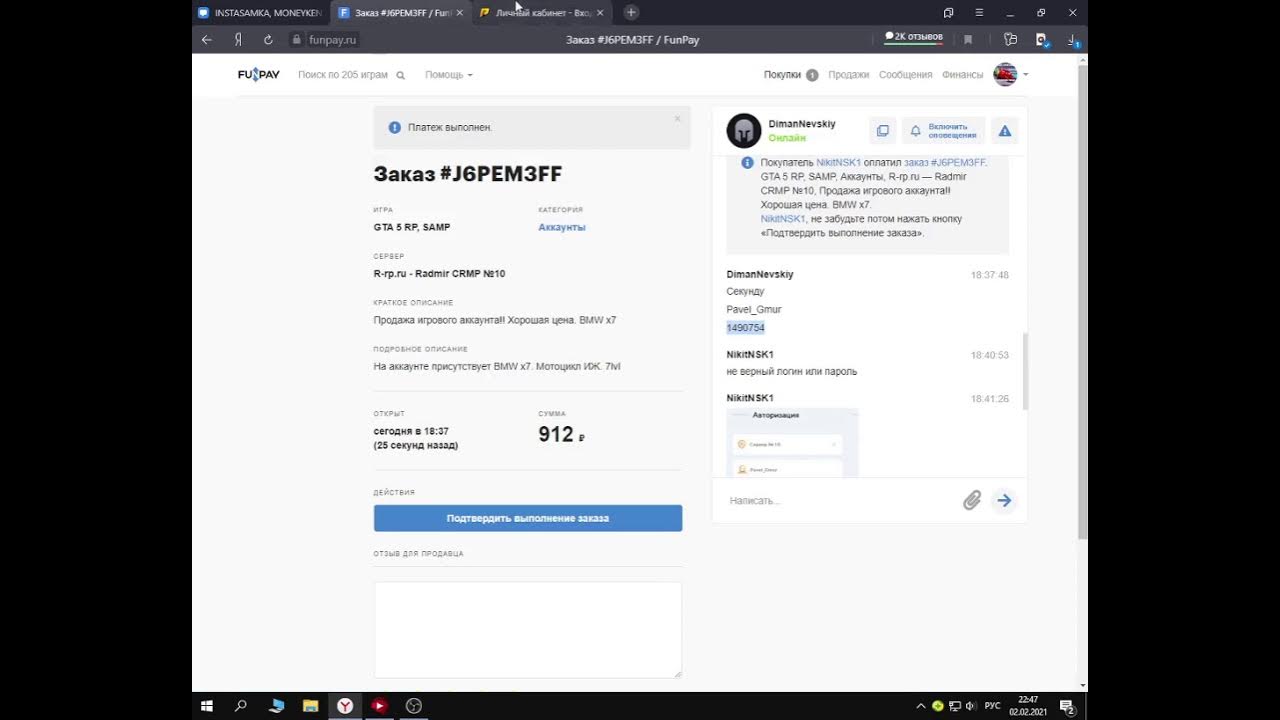This screenshot has width=1280, height=720.
Task: Open the browser downloads arrow icon
Action: 1073,40
